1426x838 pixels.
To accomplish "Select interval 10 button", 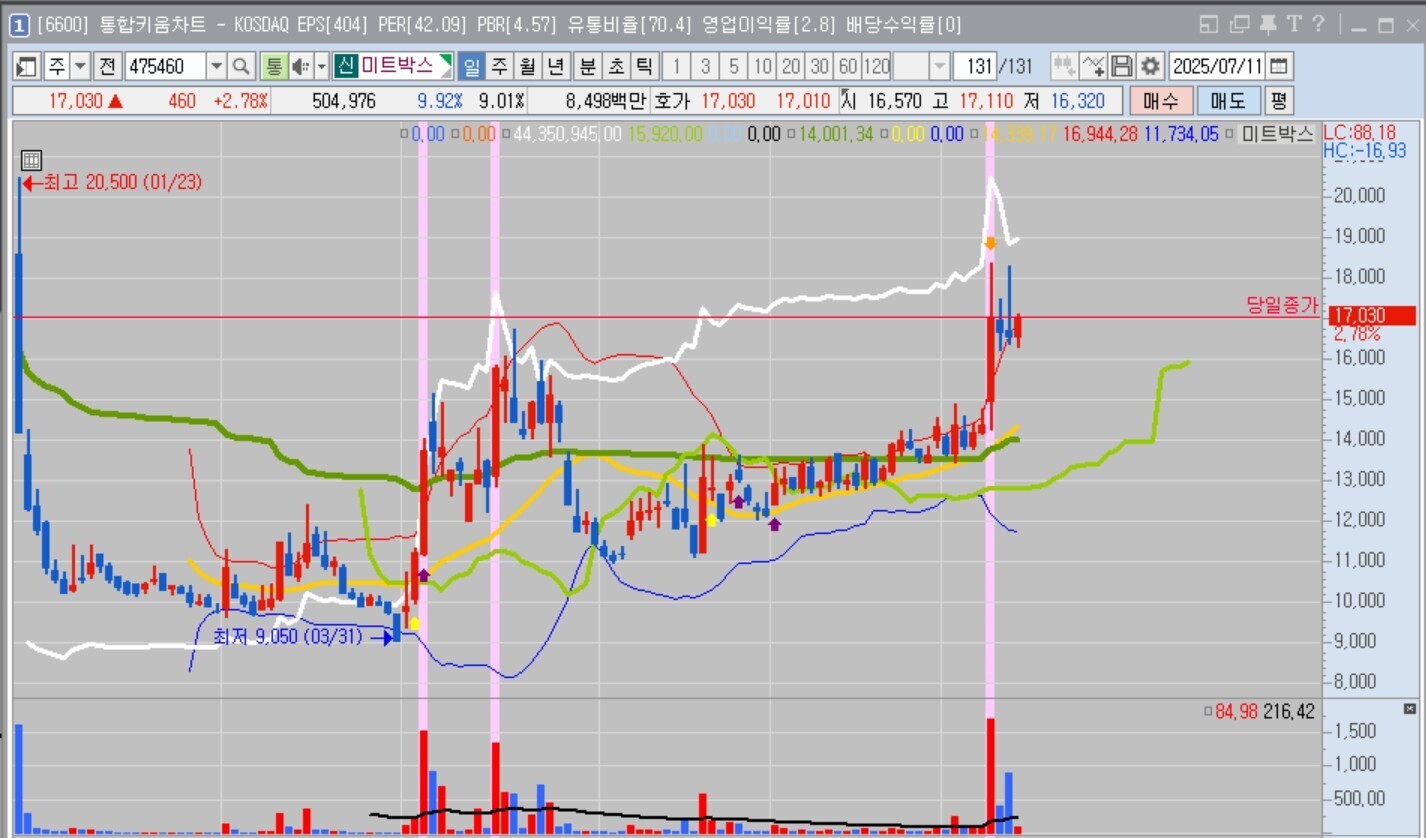I will coord(762,67).
